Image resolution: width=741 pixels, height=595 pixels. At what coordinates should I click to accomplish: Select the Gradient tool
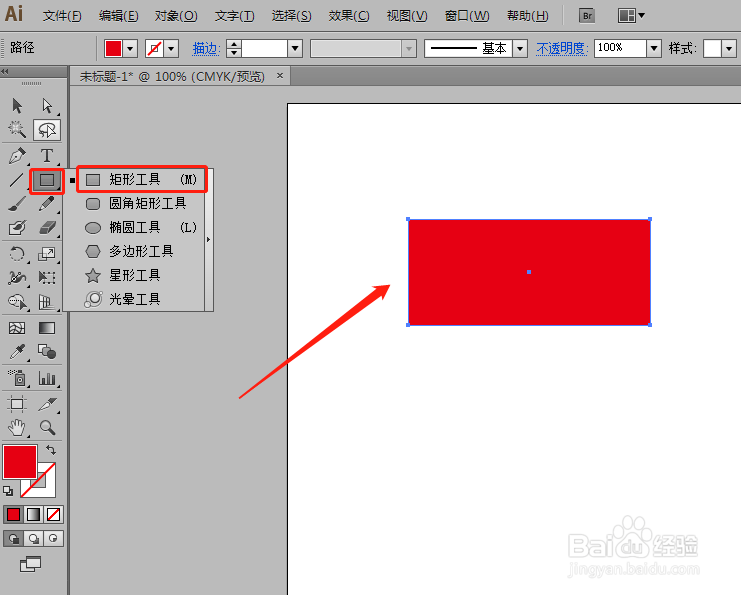coord(47,328)
